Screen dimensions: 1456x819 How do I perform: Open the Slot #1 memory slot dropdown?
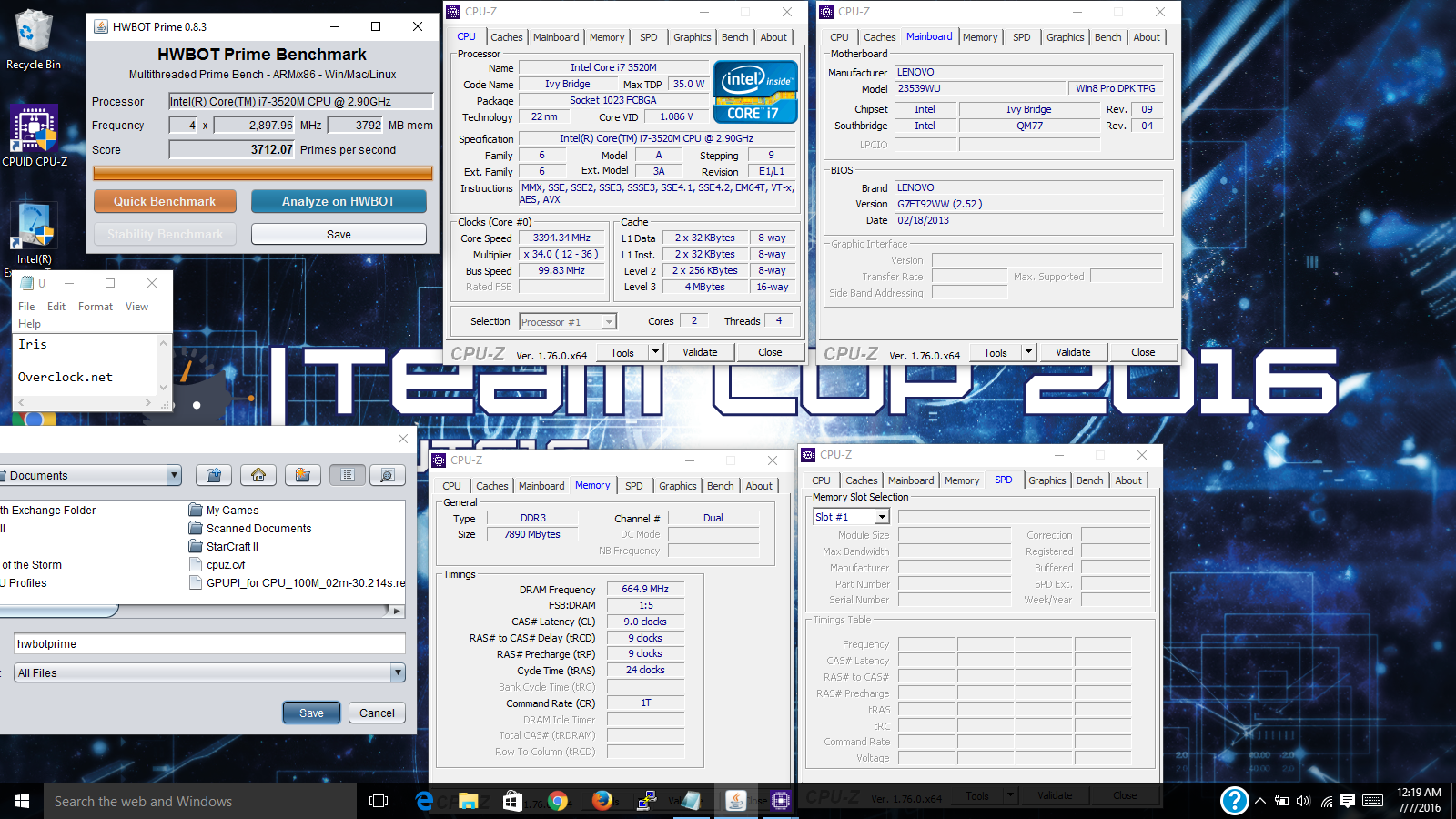[x=882, y=517]
